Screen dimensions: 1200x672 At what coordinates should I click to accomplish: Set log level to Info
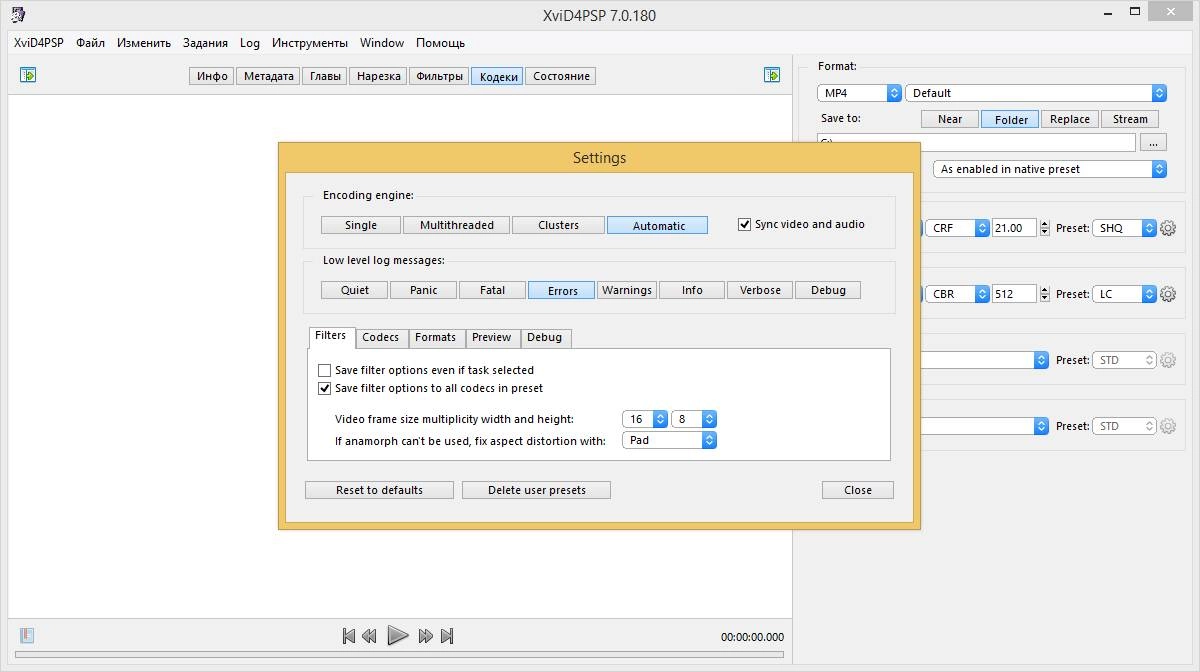tap(692, 290)
